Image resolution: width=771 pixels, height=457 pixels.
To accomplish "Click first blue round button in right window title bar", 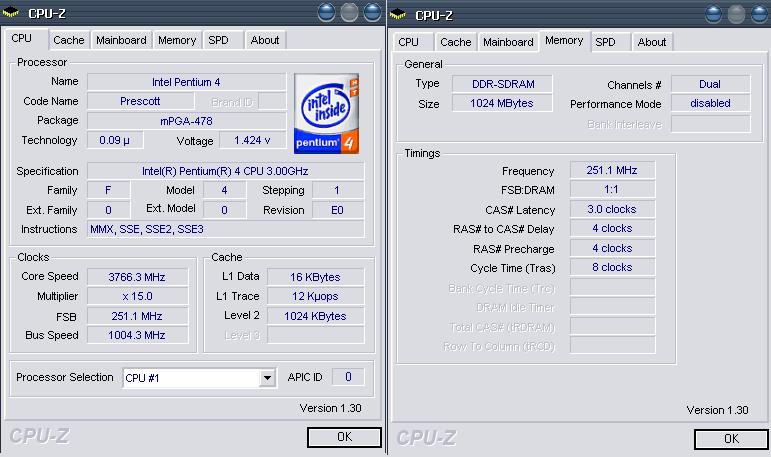I will click(x=713, y=15).
